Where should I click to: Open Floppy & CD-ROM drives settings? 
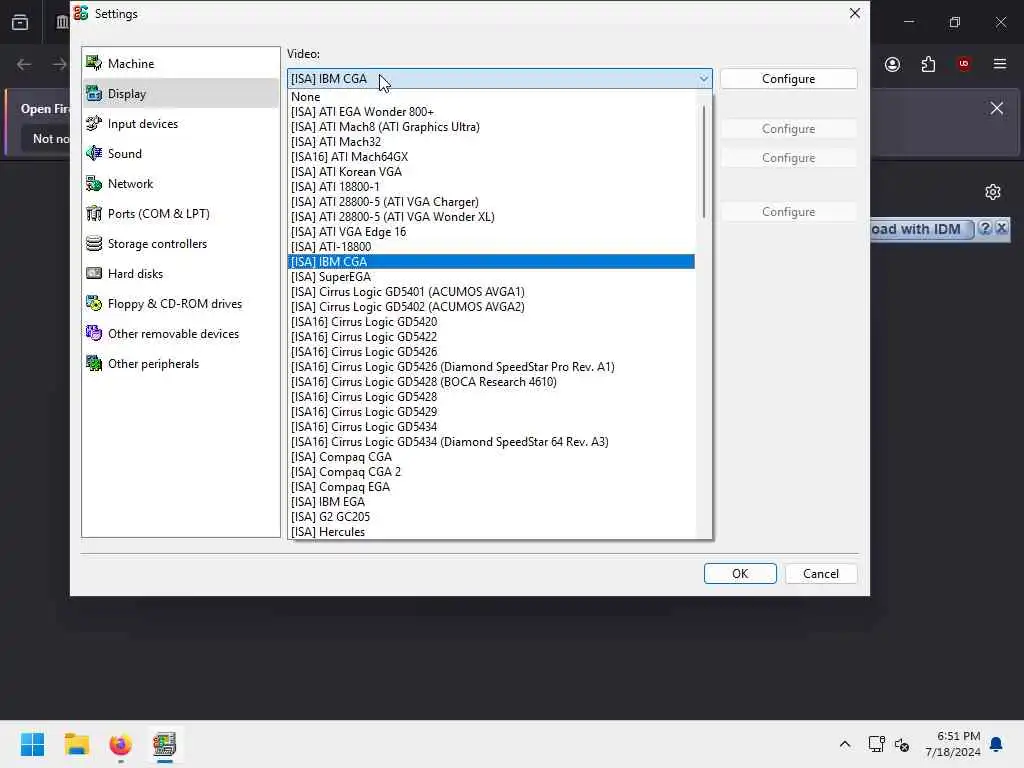(181, 304)
